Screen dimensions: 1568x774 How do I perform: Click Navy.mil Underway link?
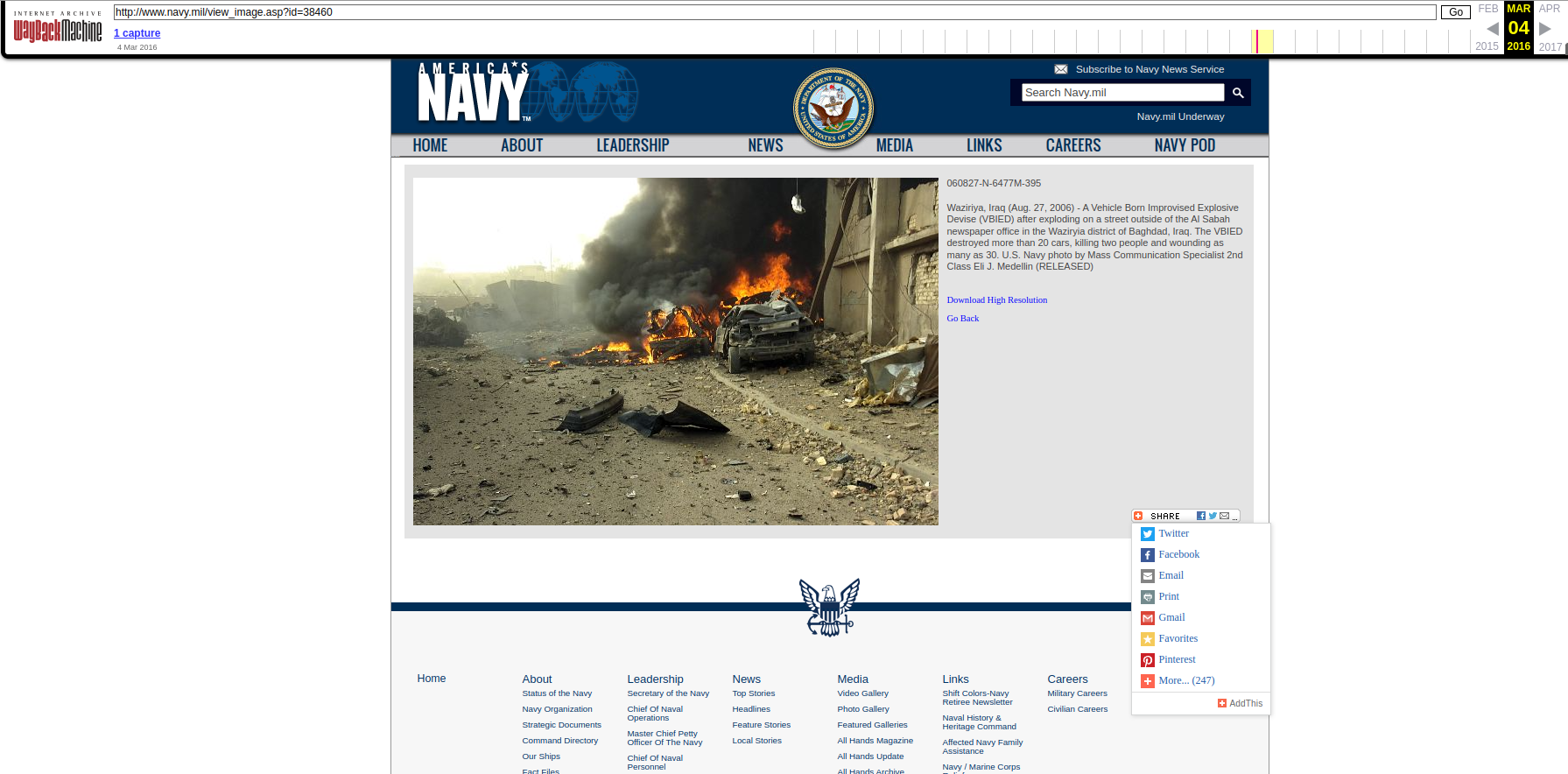(1180, 116)
